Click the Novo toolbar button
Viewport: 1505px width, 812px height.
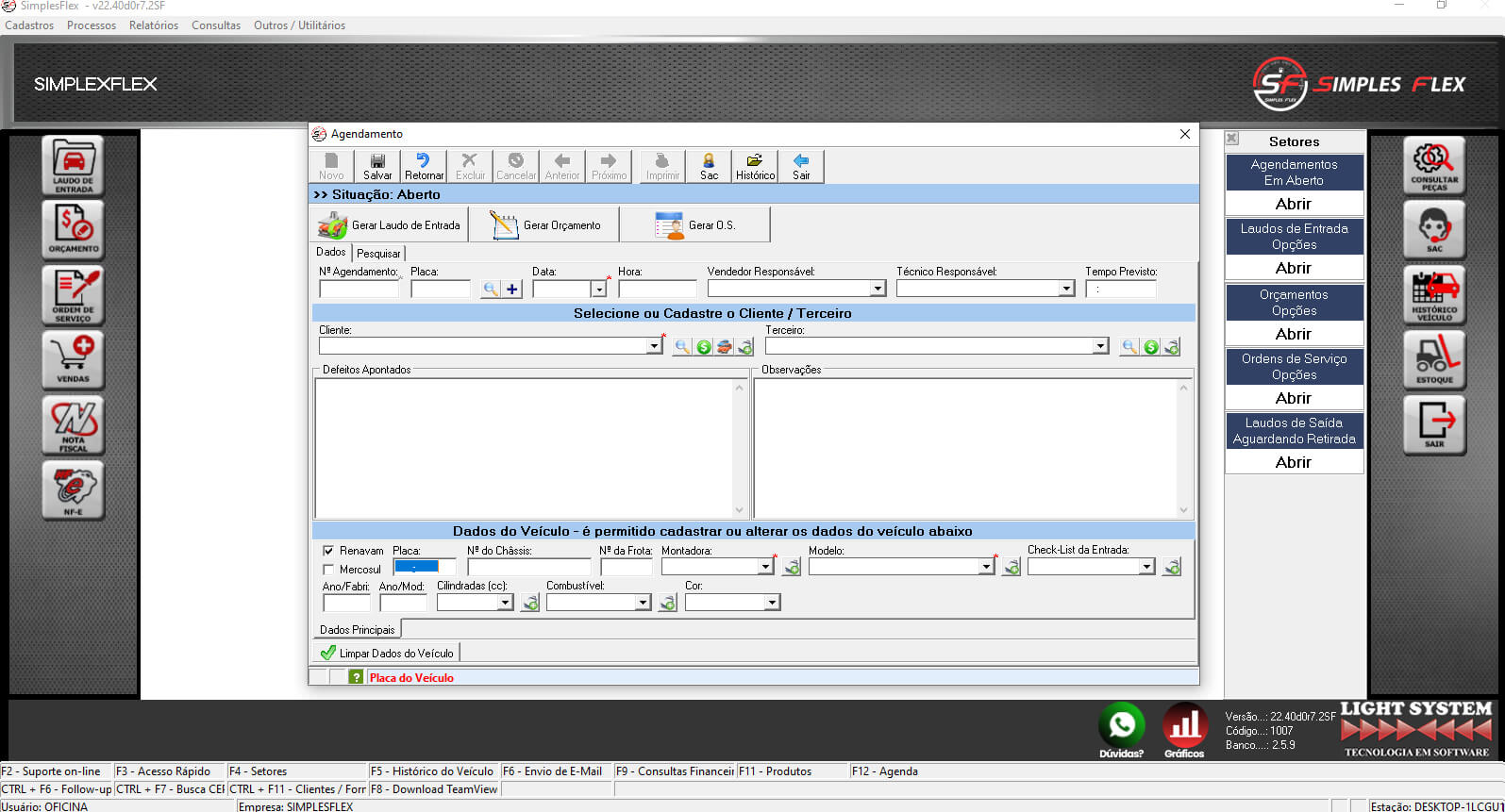point(331,167)
